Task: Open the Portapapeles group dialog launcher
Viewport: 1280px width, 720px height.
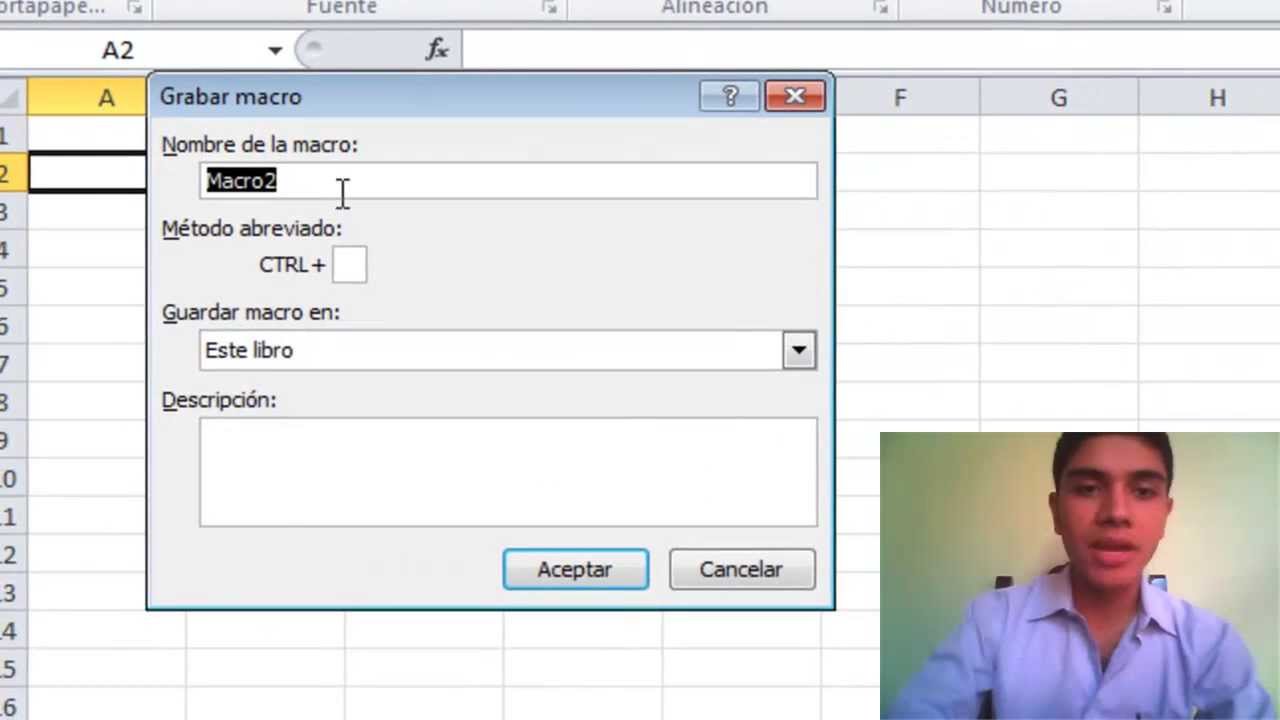Action: pos(135,7)
